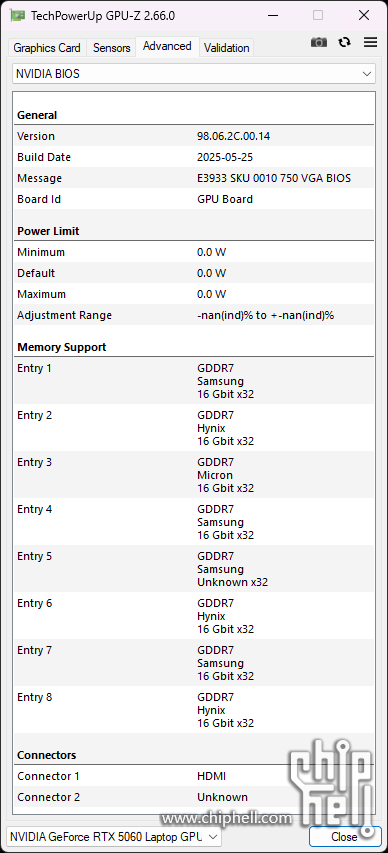Open the RTX 5060 Laptop GPU selector
388x853 pixels.
pyautogui.click(x=114, y=836)
